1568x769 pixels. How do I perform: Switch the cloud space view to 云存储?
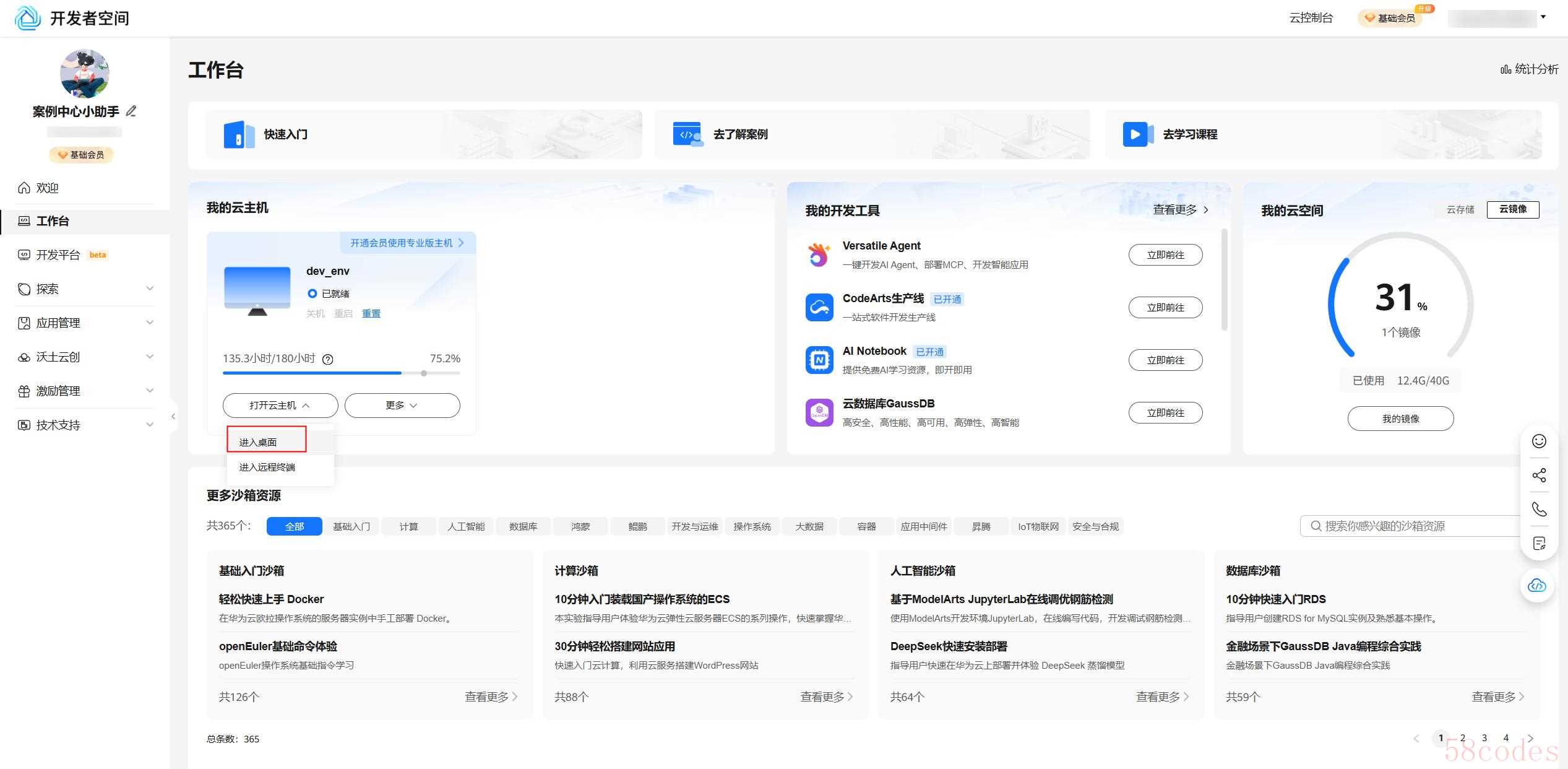[x=1460, y=209]
